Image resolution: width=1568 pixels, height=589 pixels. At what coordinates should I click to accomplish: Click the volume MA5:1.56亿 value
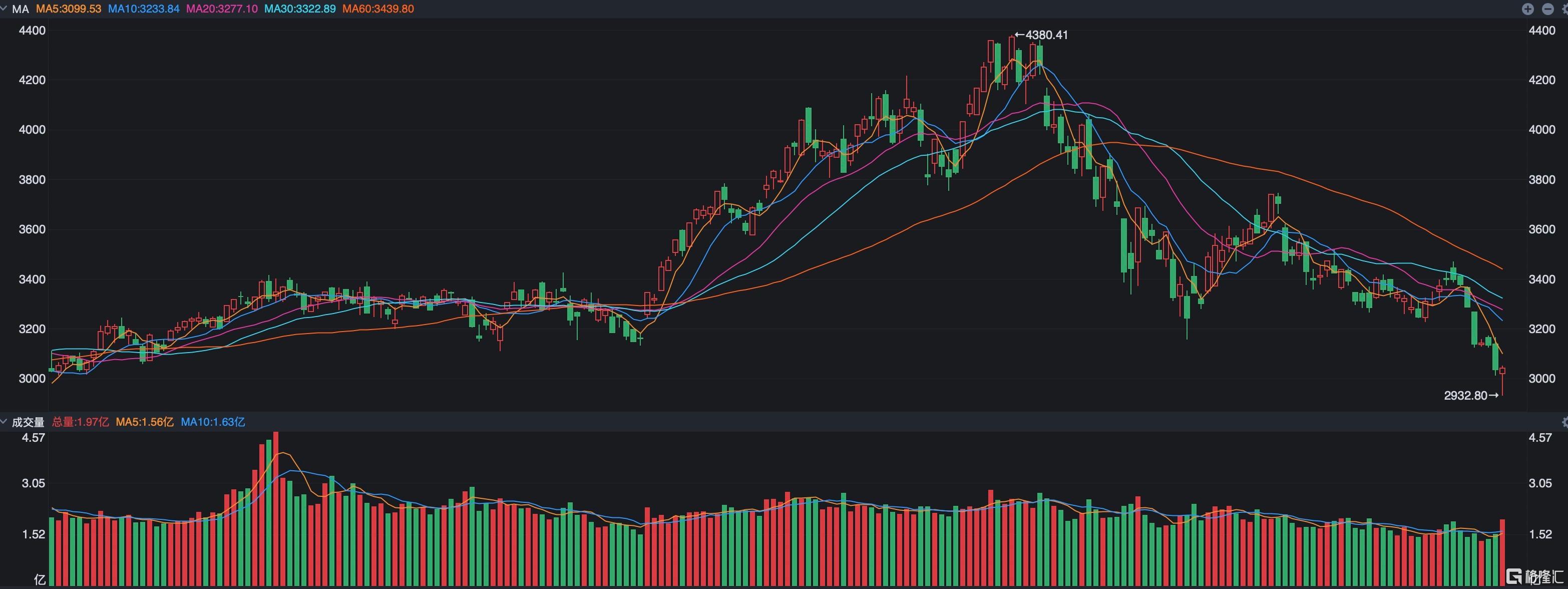[145, 422]
